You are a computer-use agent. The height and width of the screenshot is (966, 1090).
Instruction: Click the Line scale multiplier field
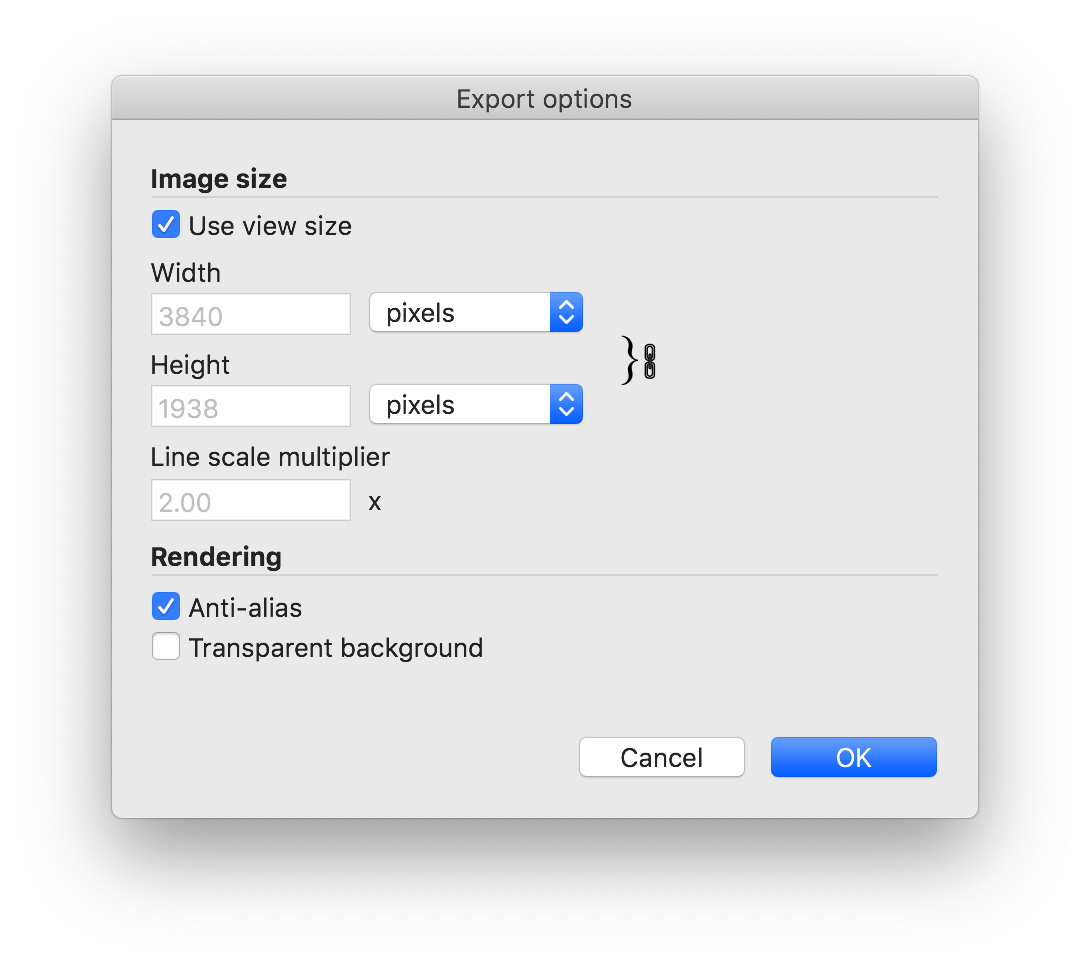click(251, 500)
